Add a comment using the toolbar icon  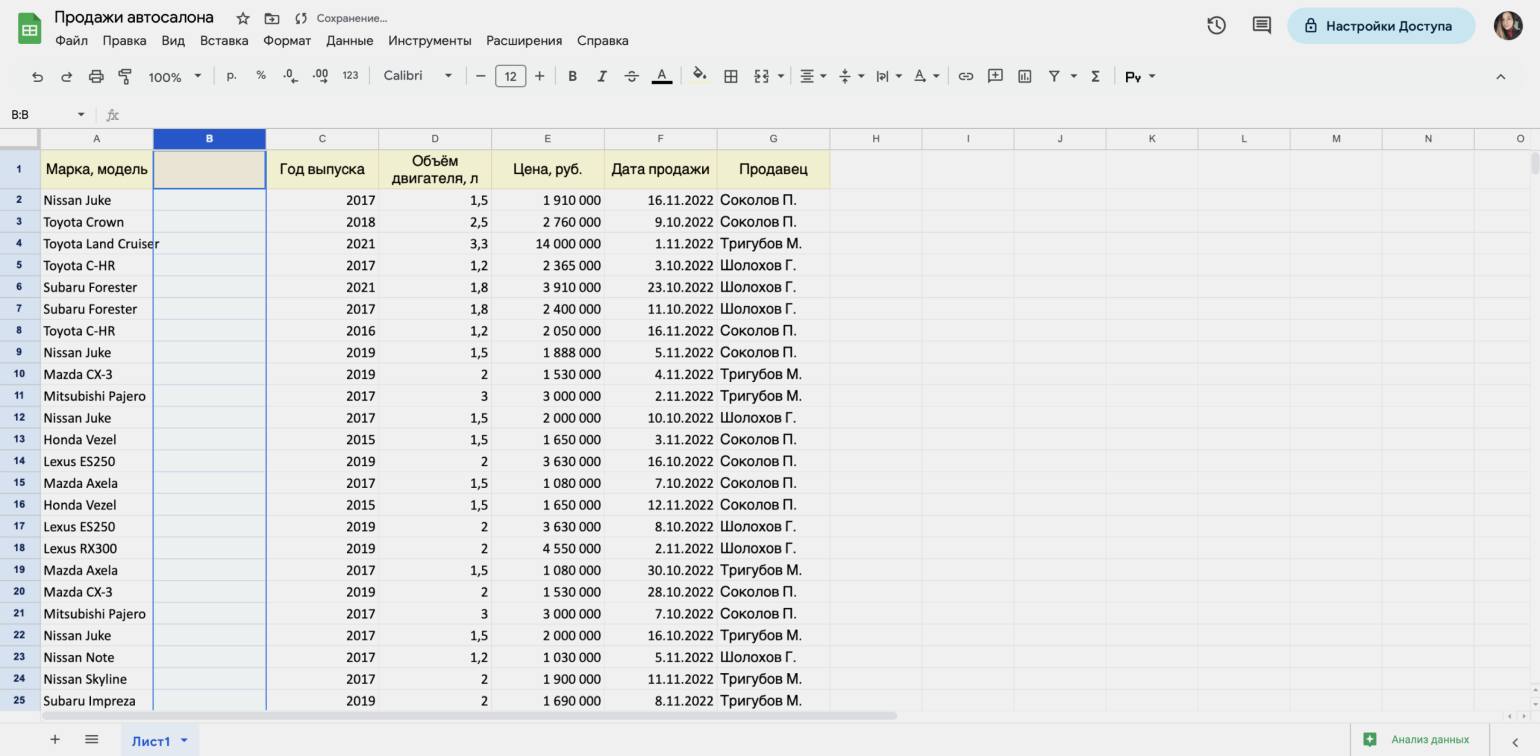coord(995,76)
